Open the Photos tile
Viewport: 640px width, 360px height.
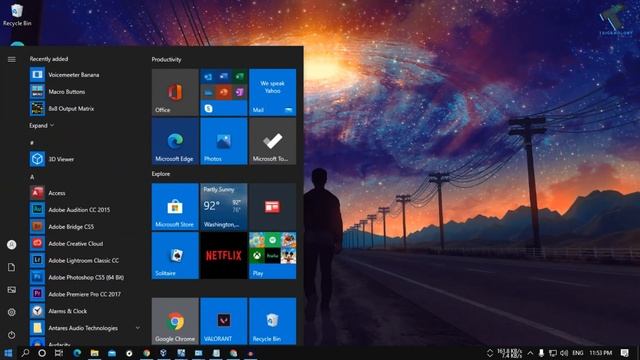tap(224, 141)
